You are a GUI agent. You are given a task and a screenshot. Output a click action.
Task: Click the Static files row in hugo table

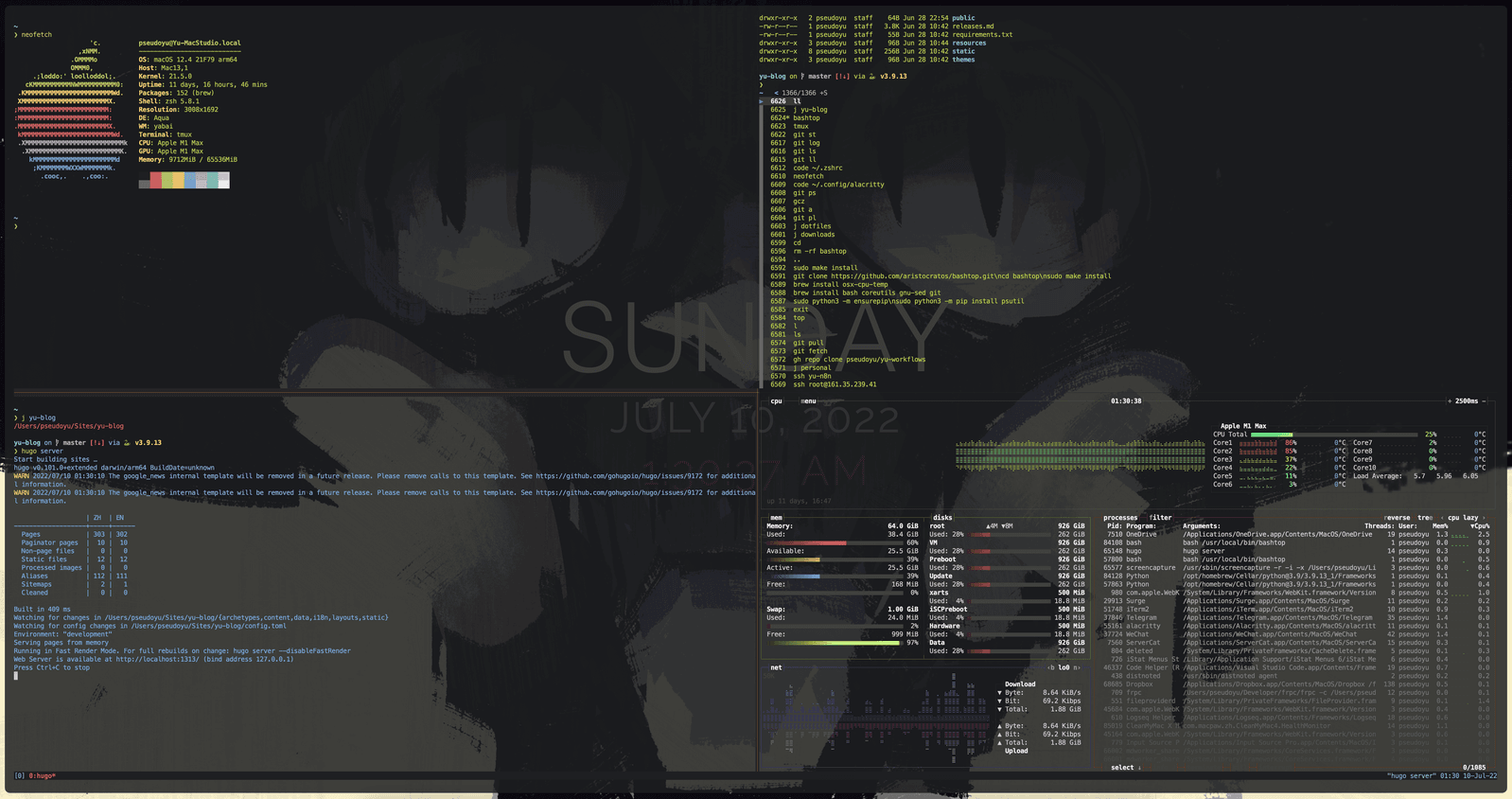click(x=74, y=559)
